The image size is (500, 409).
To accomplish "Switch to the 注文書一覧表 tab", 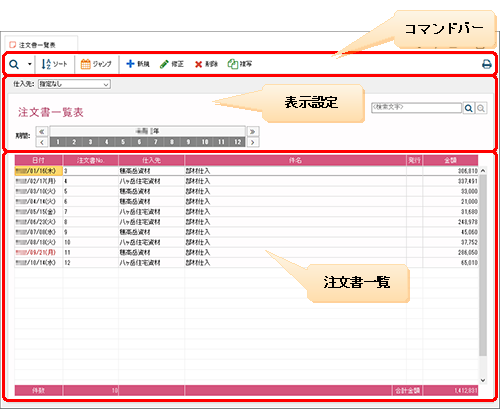I will tap(37, 45).
